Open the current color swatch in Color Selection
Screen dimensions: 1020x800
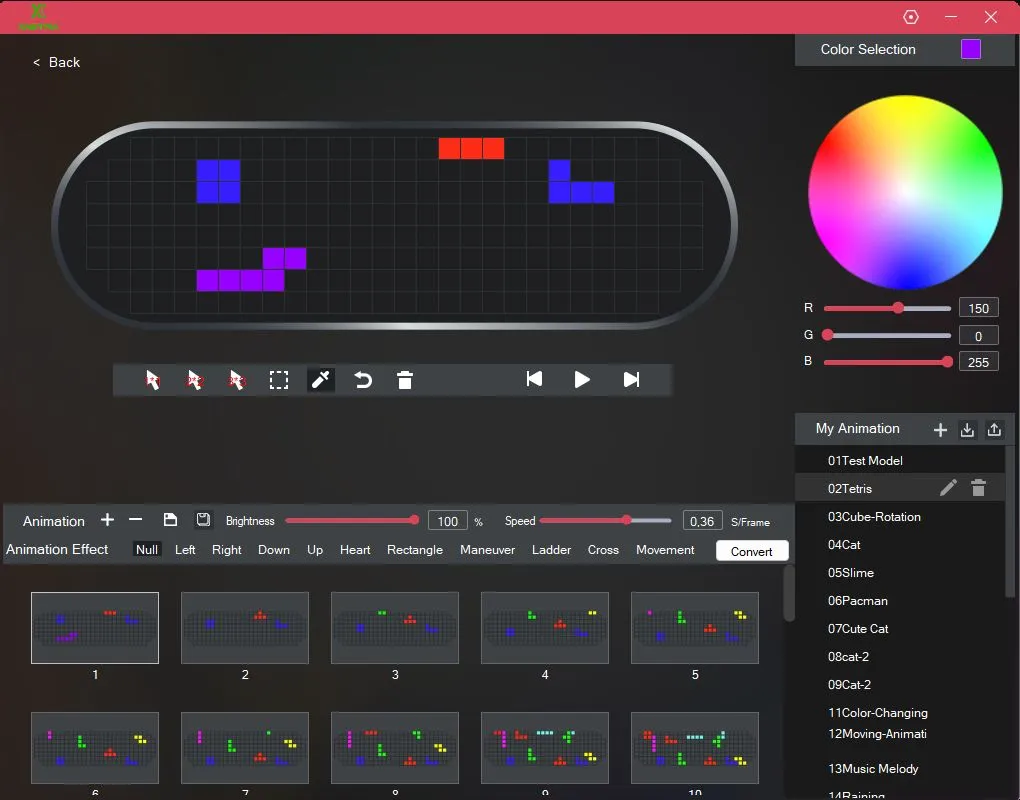coord(971,49)
